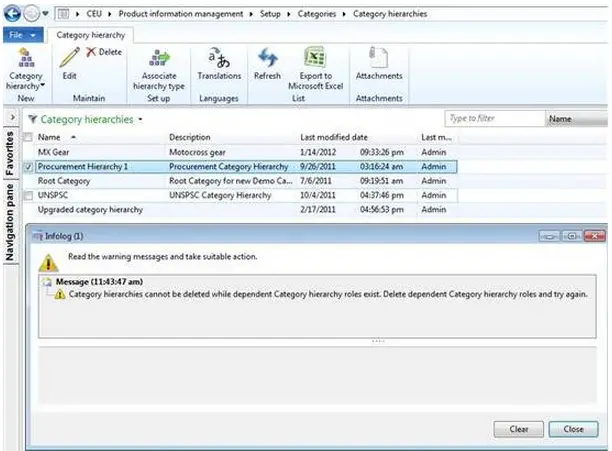Click the Clear button in Infolog
Screen dimensions: 612x451
[x=518, y=429]
